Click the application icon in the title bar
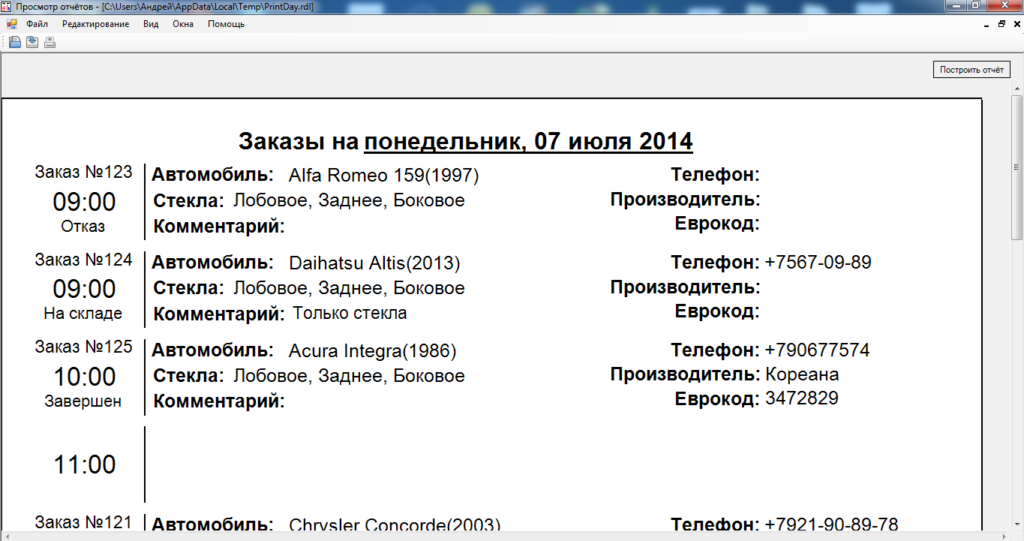 (x=6, y=6)
